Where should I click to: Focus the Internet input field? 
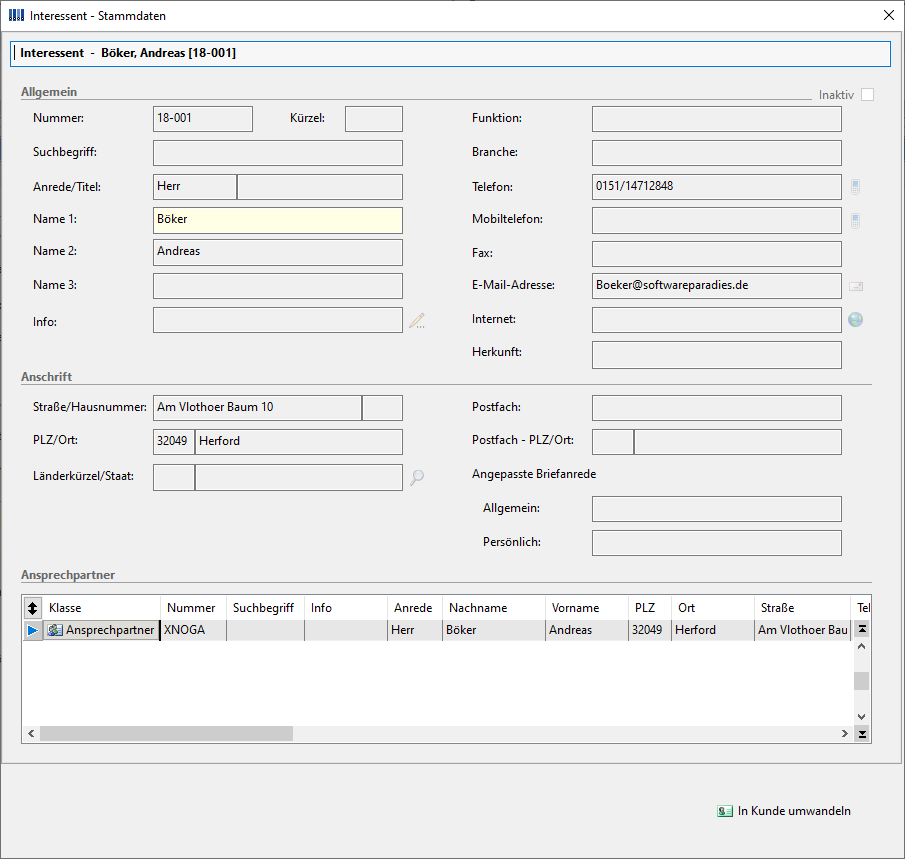[717, 320]
